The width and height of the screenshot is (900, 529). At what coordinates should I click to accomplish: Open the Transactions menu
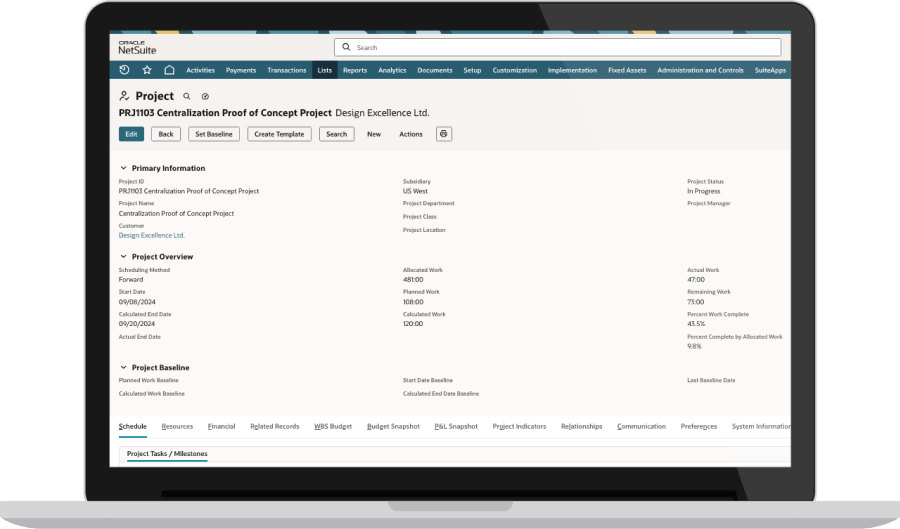pos(287,70)
